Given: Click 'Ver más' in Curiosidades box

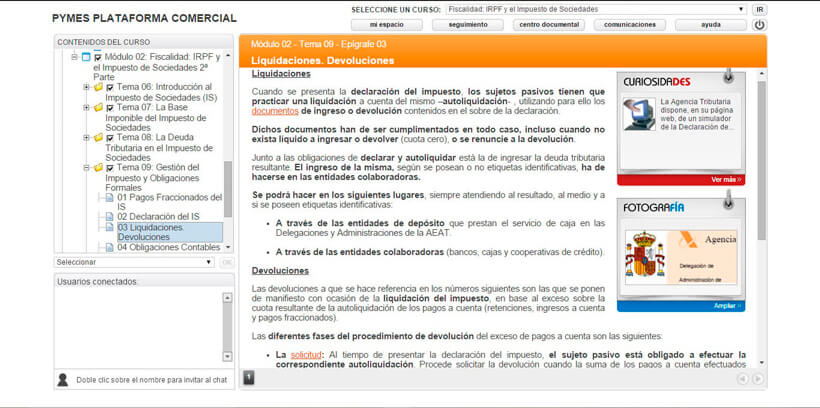Looking at the screenshot, I should click(726, 179).
